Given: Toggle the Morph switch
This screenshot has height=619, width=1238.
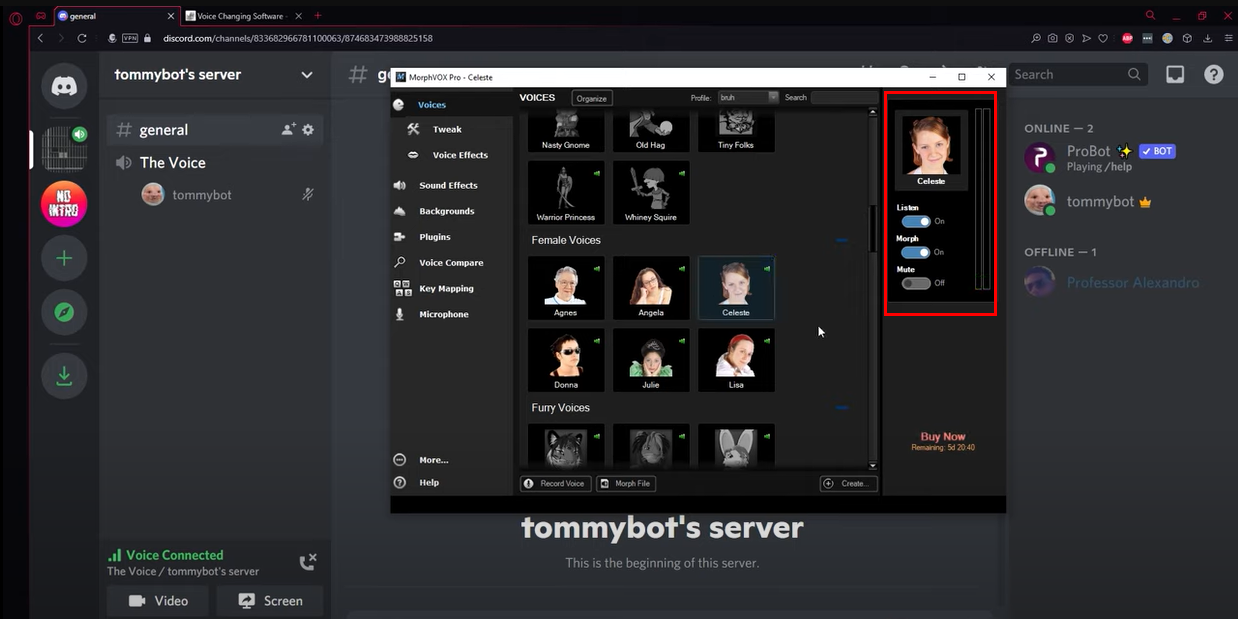Looking at the screenshot, I should pyautogui.click(x=915, y=252).
